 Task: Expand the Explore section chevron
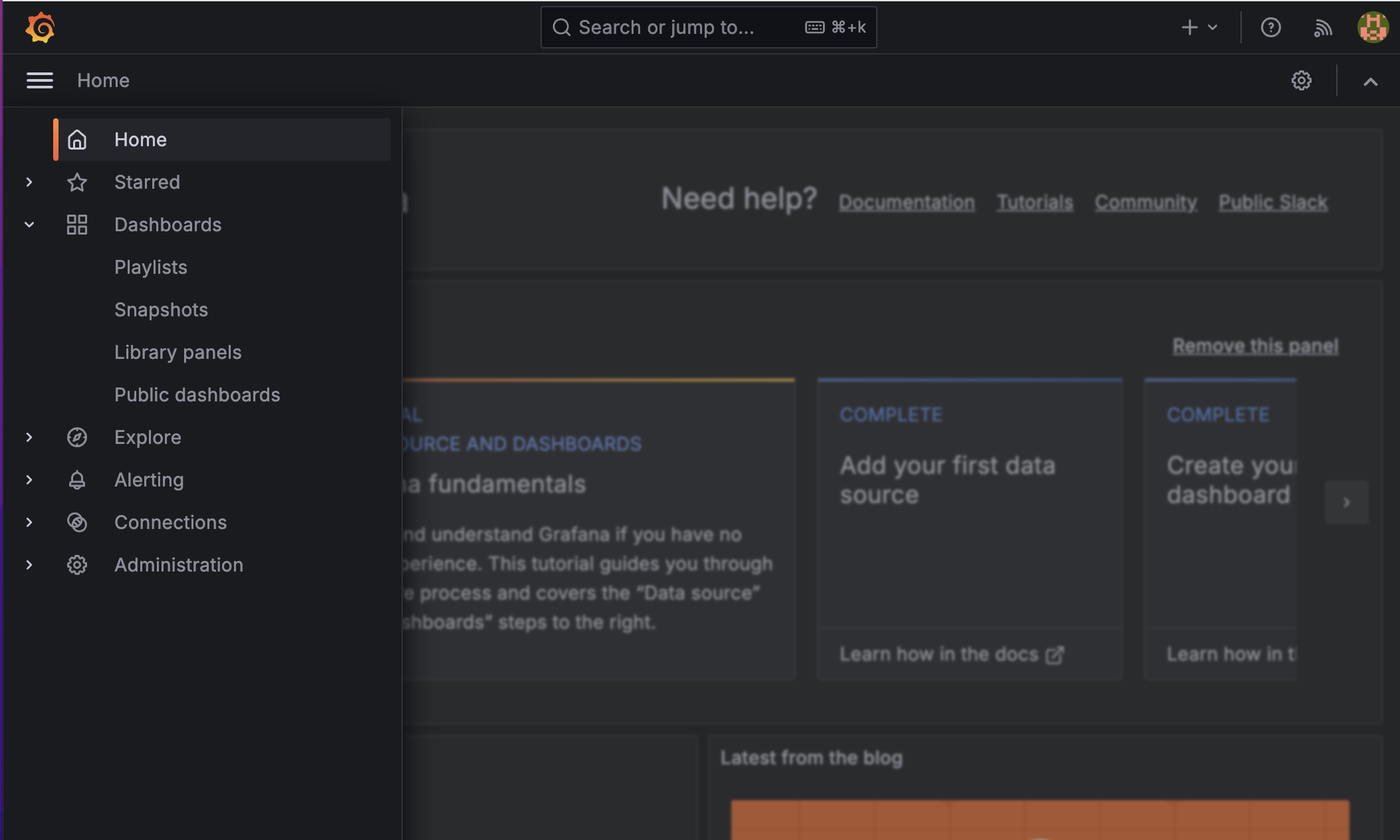click(29, 437)
